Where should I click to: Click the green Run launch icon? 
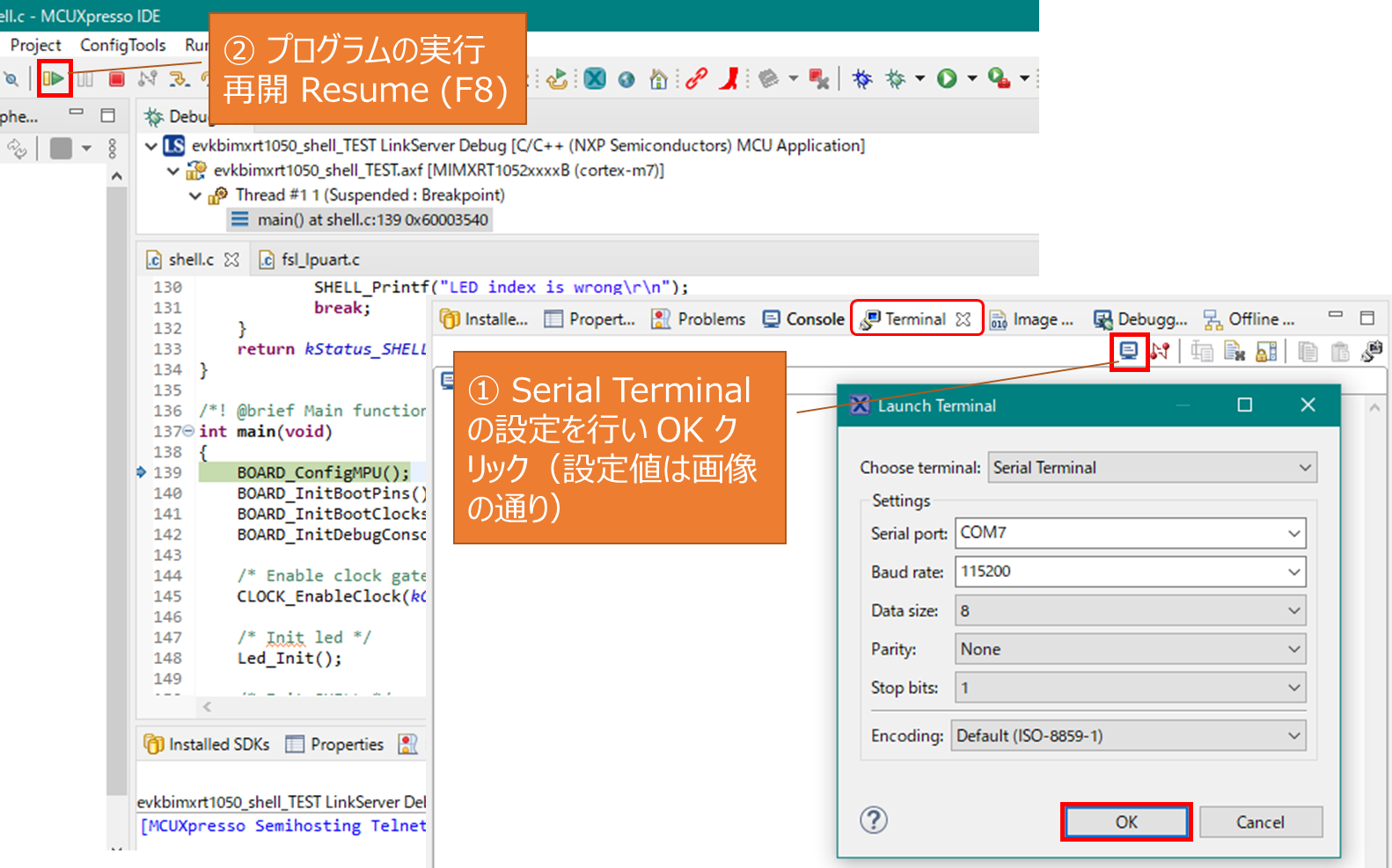click(x=947, y=79)
